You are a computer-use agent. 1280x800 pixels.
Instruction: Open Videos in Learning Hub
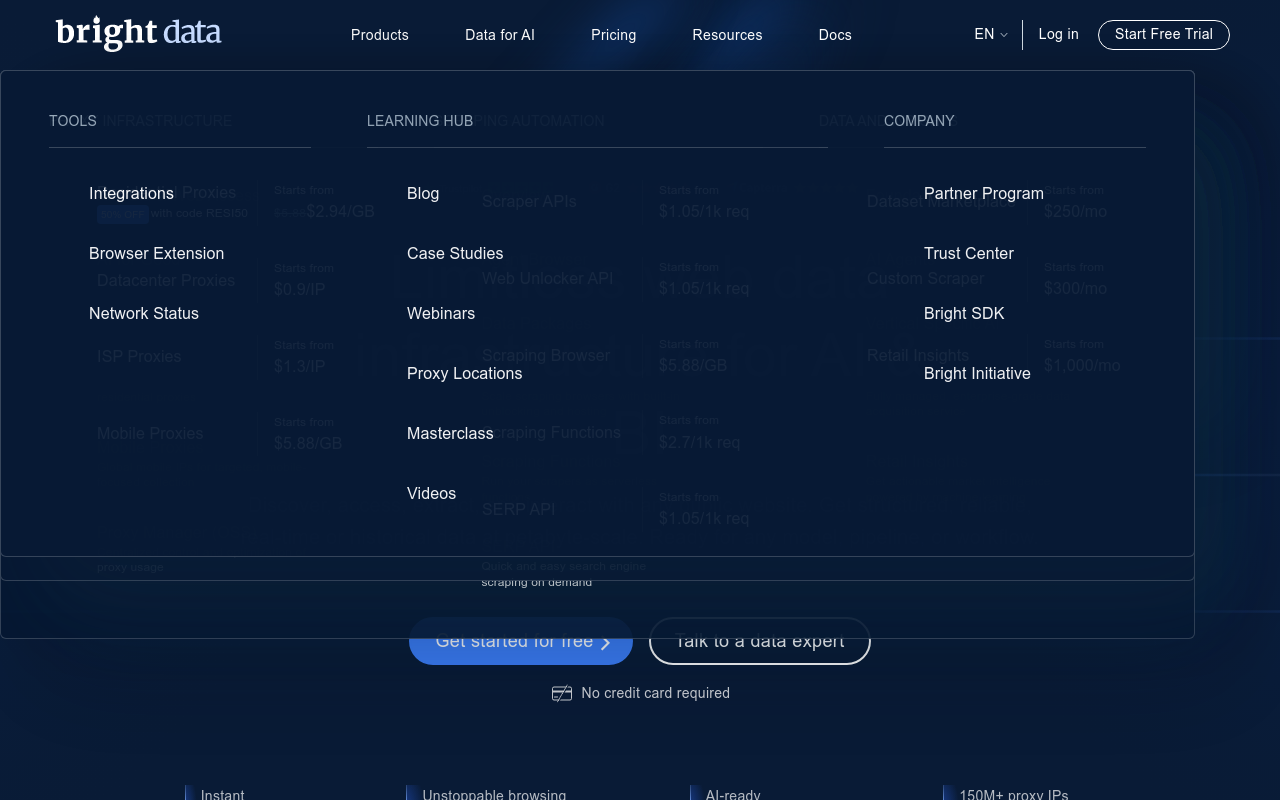pyautogui.click(x=431, y=493)
